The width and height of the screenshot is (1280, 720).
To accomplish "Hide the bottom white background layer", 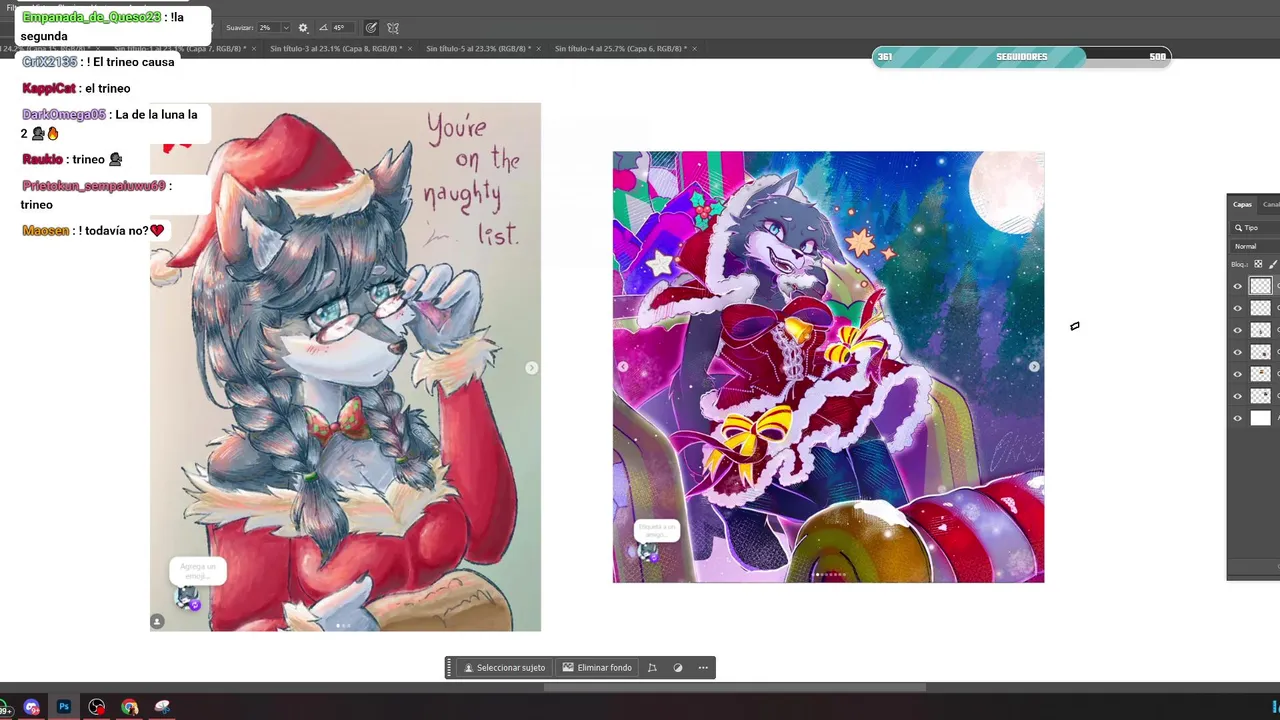I will 1237,418.
